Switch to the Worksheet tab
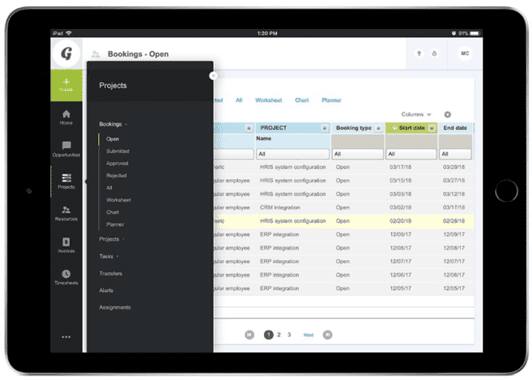The height and width of the screenshot is (381, 532). pyautogui.click(x=268, y=100)
